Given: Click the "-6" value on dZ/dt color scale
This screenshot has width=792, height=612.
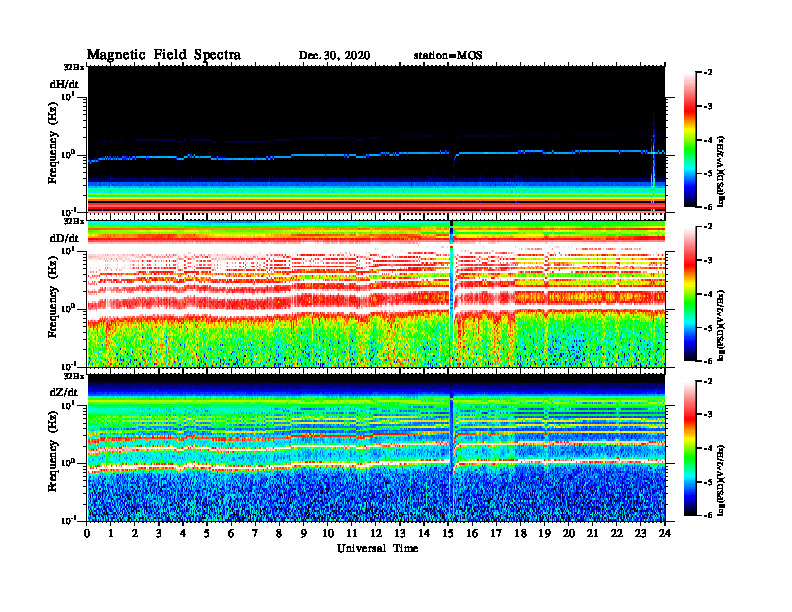Looking at the screenshot, I should (x=708, y=516).
